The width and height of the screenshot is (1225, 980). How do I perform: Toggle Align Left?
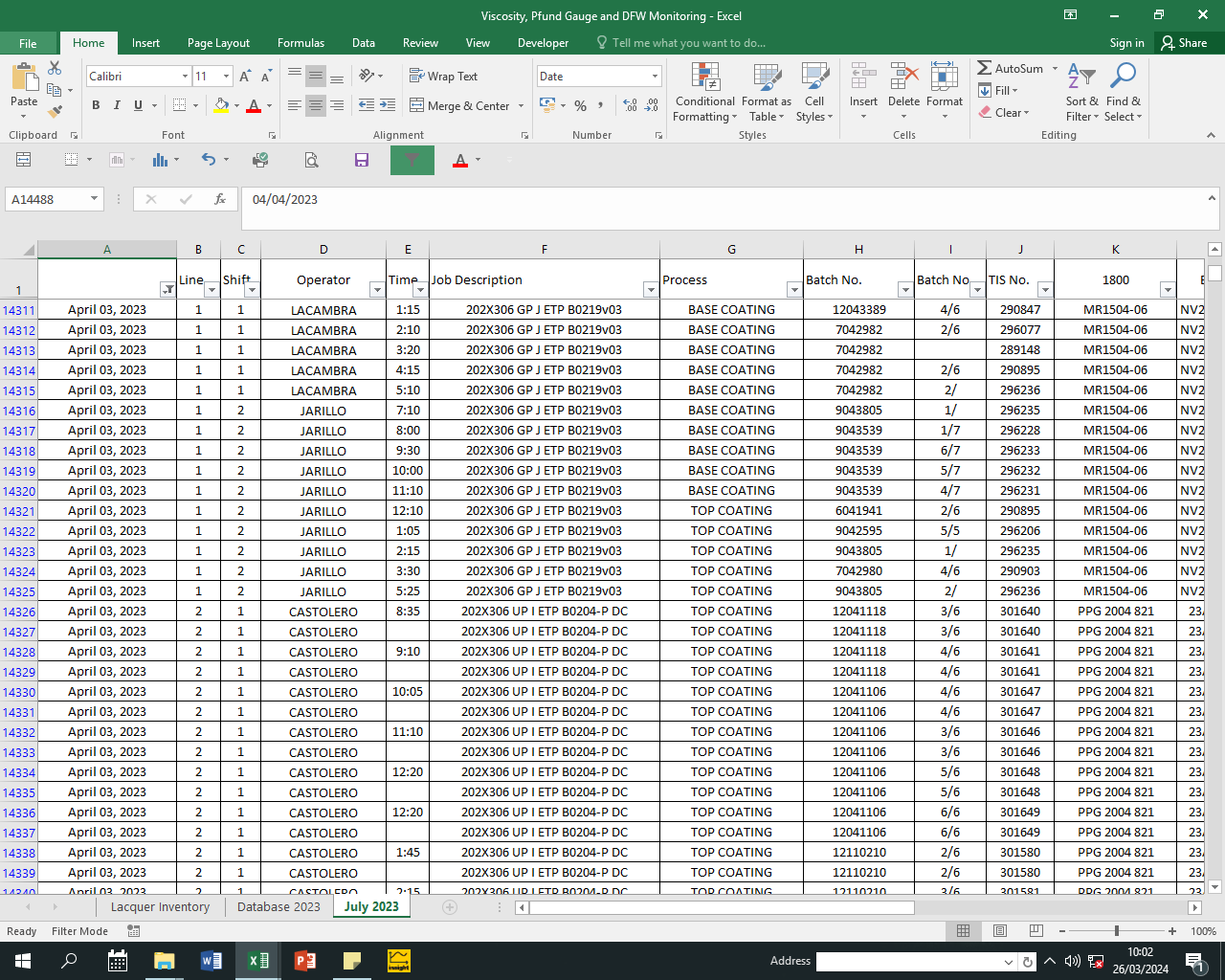tap(294, 105)
